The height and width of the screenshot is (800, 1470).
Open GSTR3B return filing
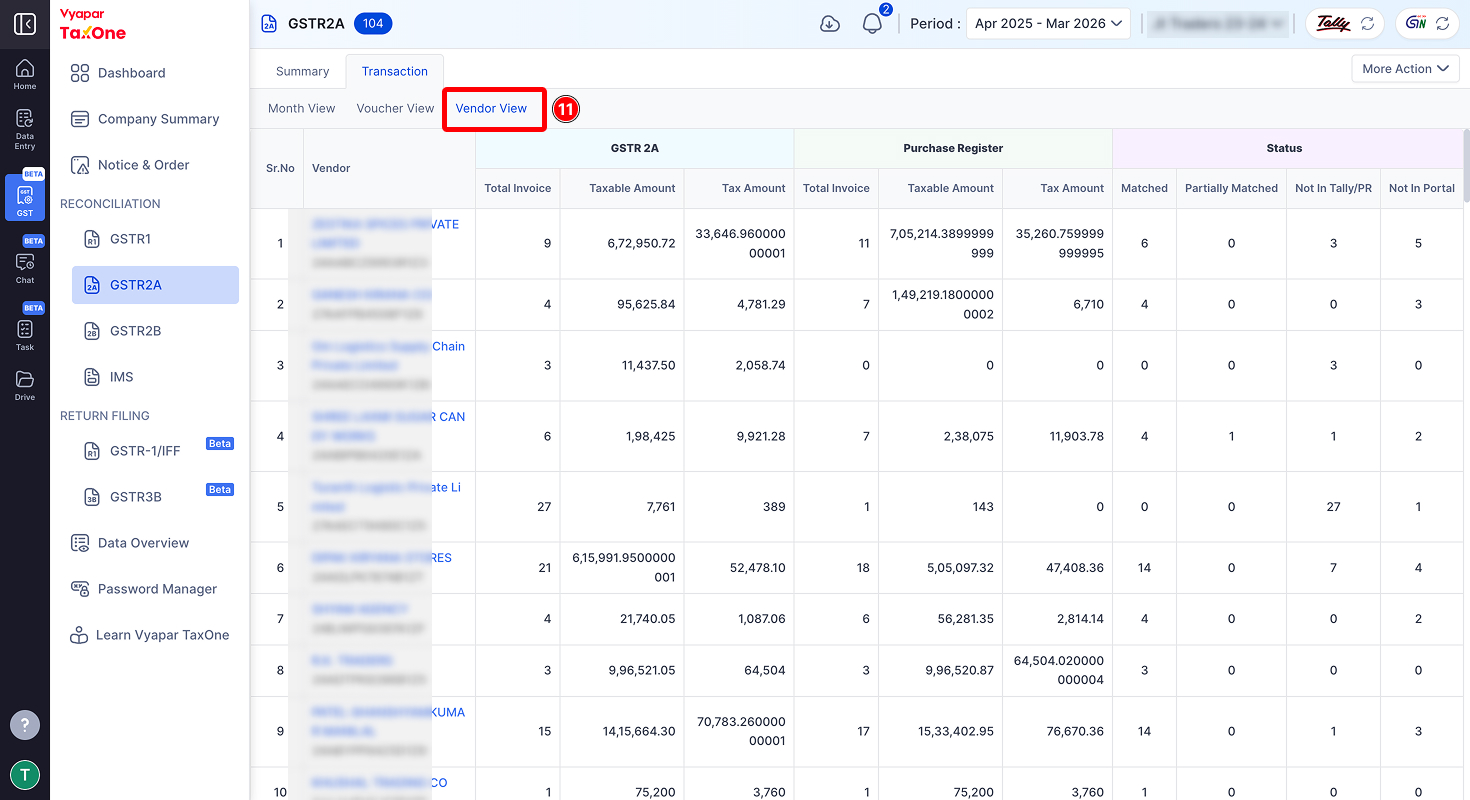[155, 497]
